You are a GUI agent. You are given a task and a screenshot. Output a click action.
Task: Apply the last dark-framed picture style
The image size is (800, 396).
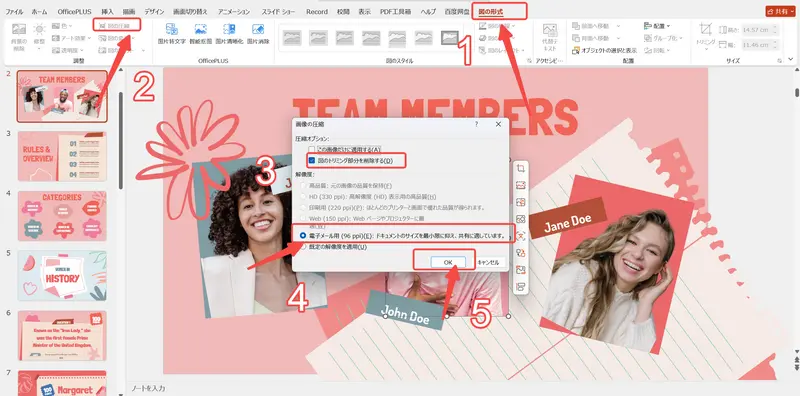pyautogui.click(x=449, y=37)
